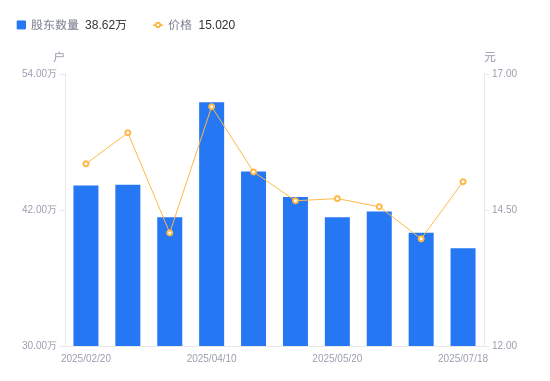Click the highest price point on the line
The height and width of the screenshot is (381, 550).
[212, 107]
